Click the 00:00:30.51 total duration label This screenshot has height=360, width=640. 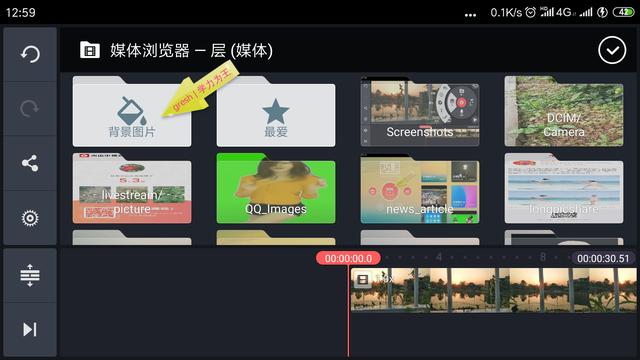coord(603,258)
